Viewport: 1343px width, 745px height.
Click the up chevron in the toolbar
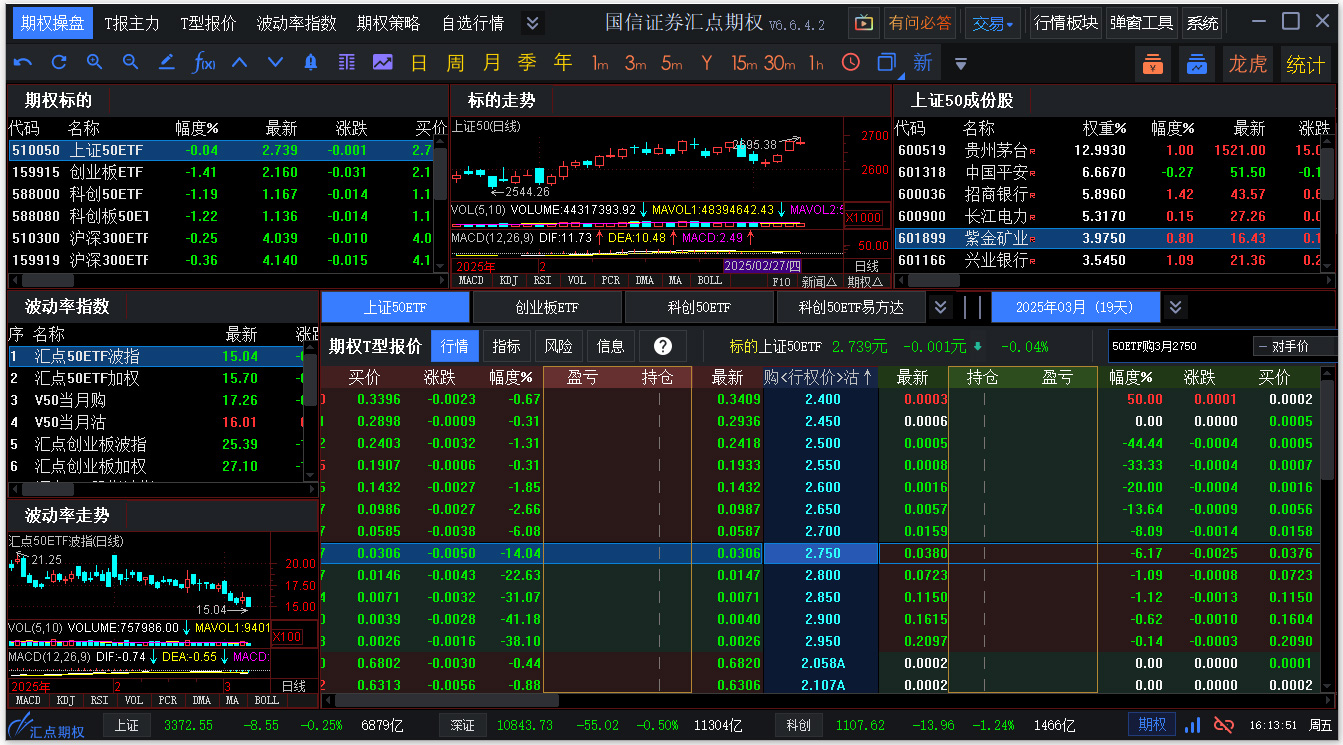tap(239, 63)
